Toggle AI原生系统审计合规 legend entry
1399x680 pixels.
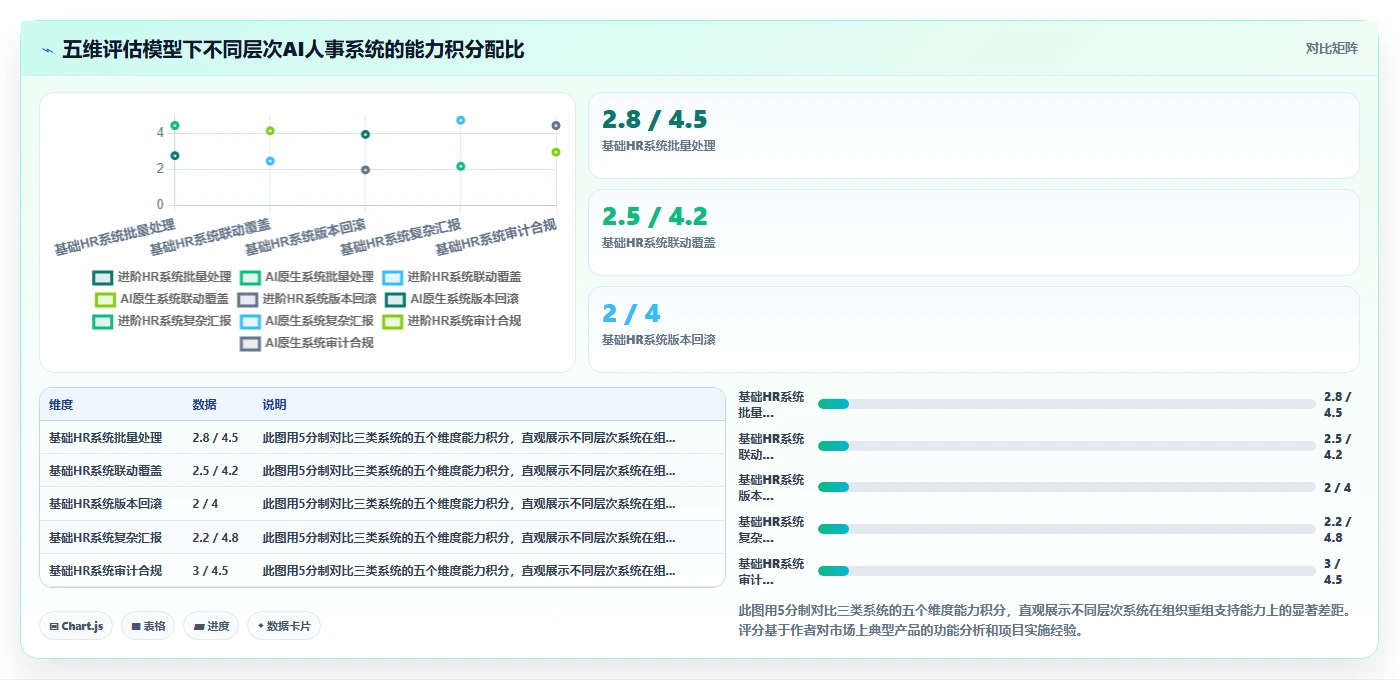tap(307, 343)
